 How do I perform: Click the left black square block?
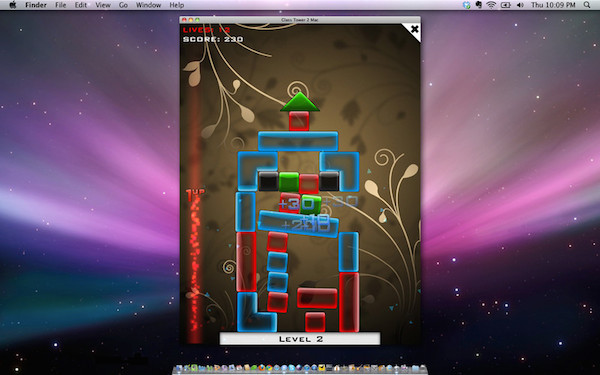click(268, 181)
